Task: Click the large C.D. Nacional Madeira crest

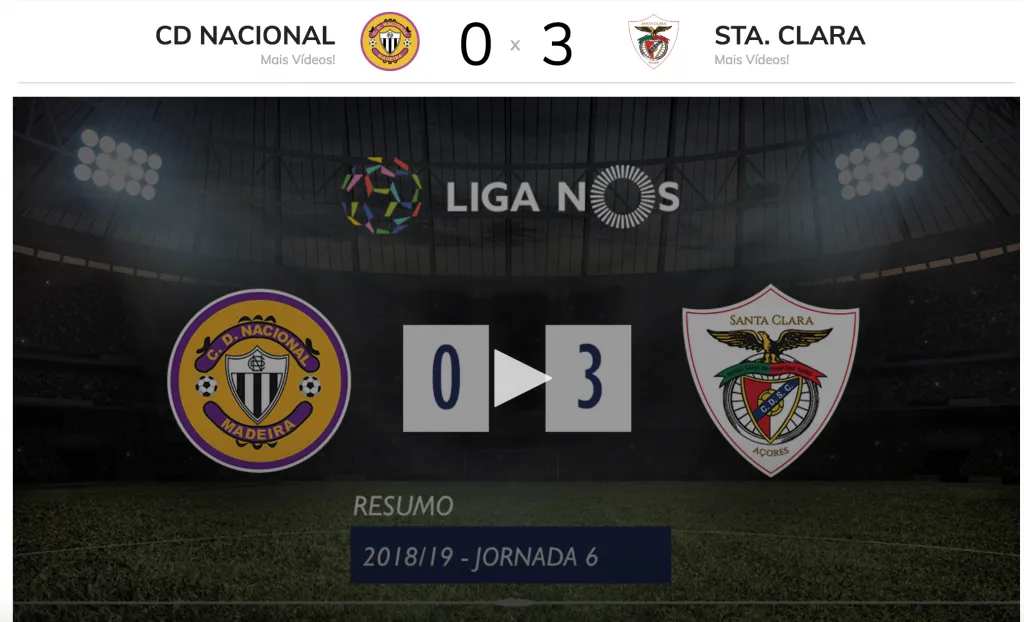Action: pyautogui.click(x=259, y=380)
